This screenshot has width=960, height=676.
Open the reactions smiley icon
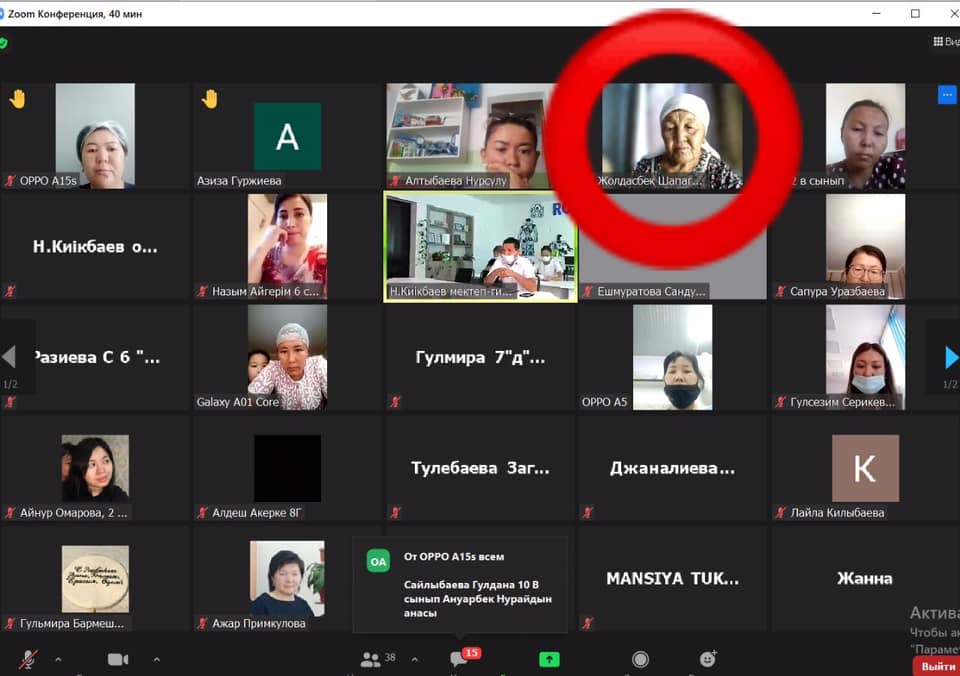click(x=708, y=659)
